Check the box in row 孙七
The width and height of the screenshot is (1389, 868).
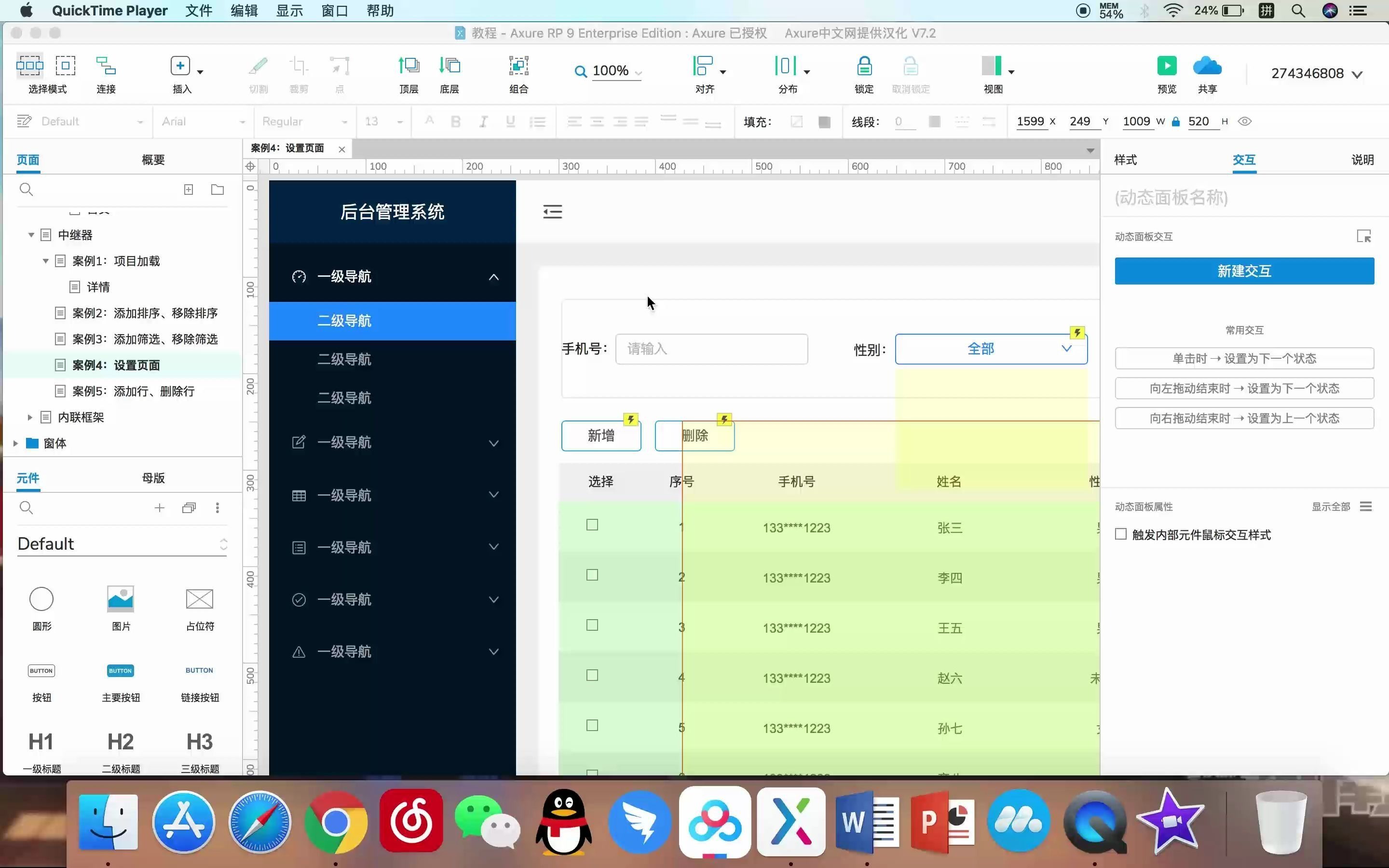(592, 725)
